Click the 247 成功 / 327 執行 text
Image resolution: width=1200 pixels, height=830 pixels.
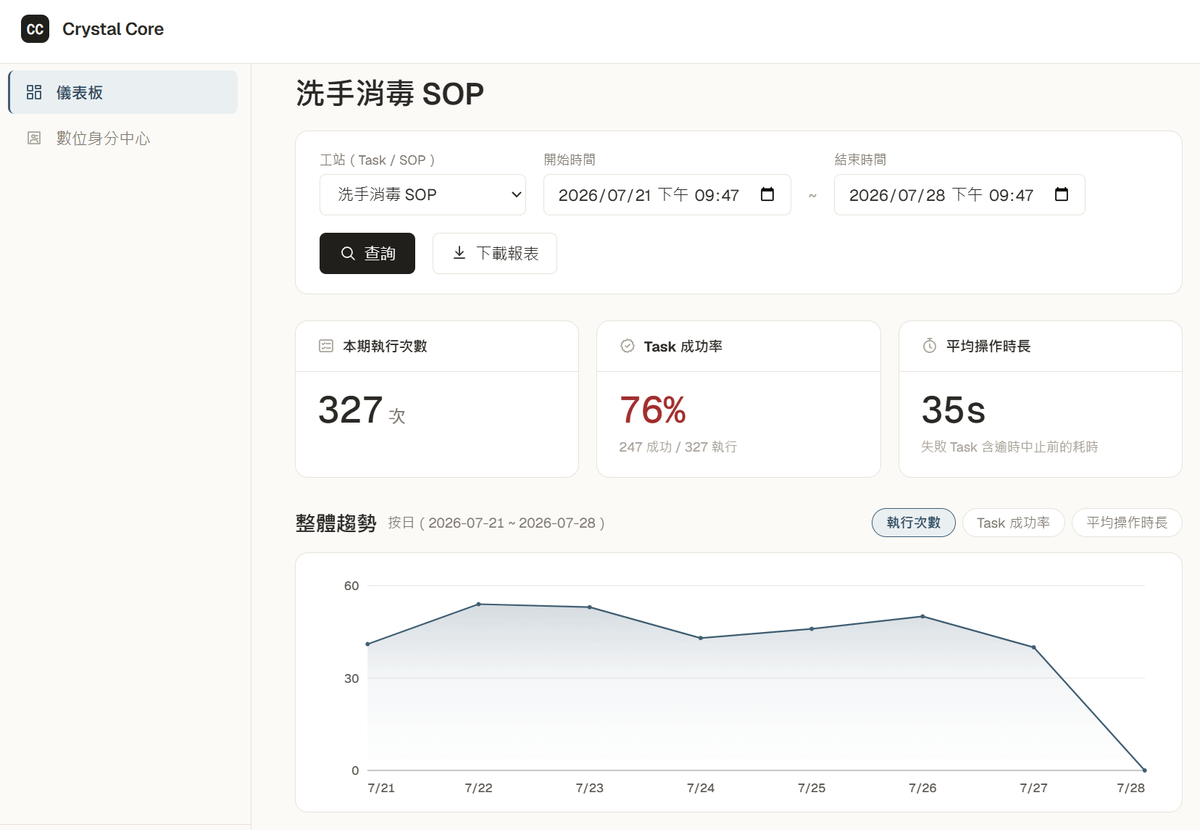(x=678, y=447)
